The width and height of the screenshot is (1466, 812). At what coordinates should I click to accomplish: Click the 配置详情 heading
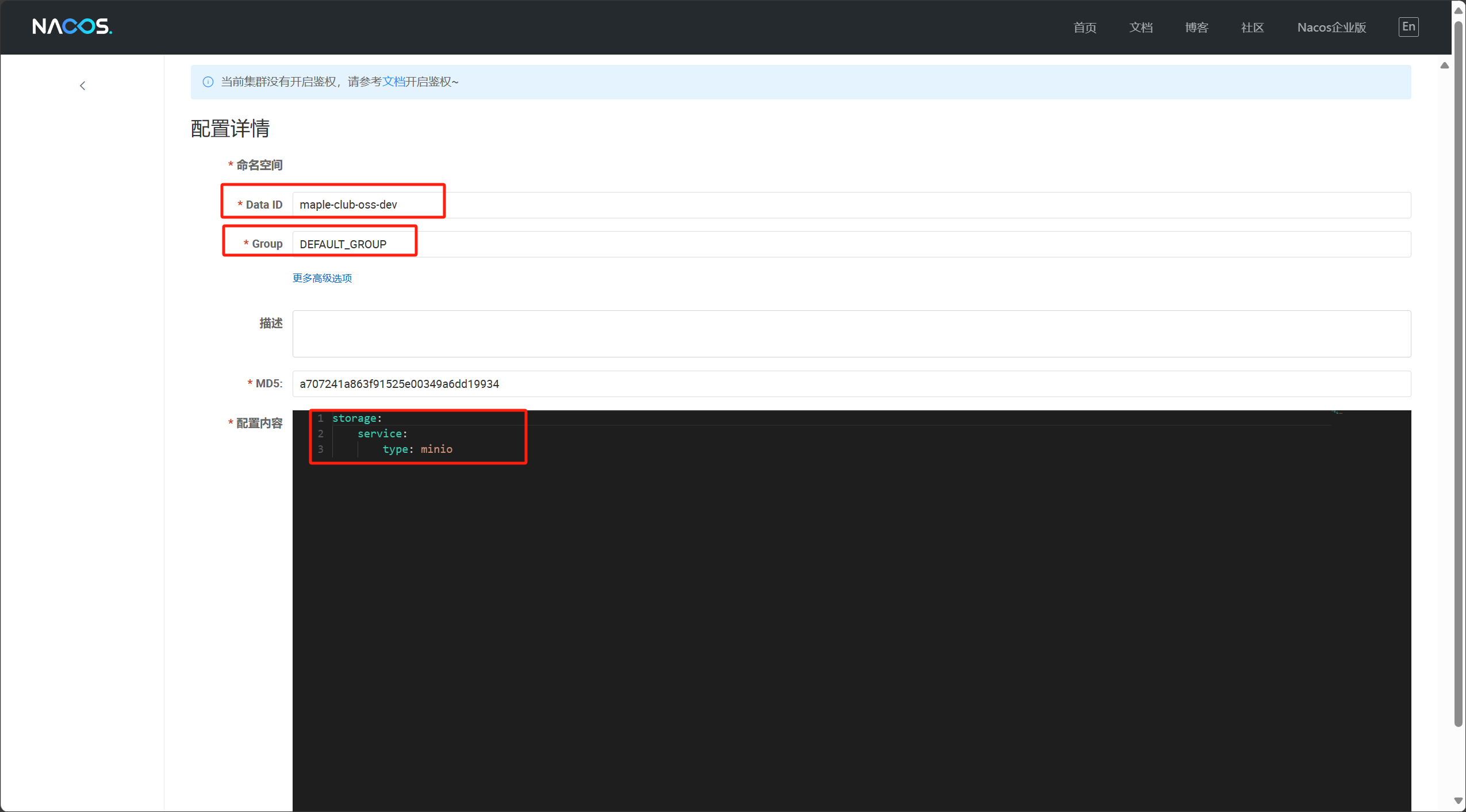pos(230,129)
